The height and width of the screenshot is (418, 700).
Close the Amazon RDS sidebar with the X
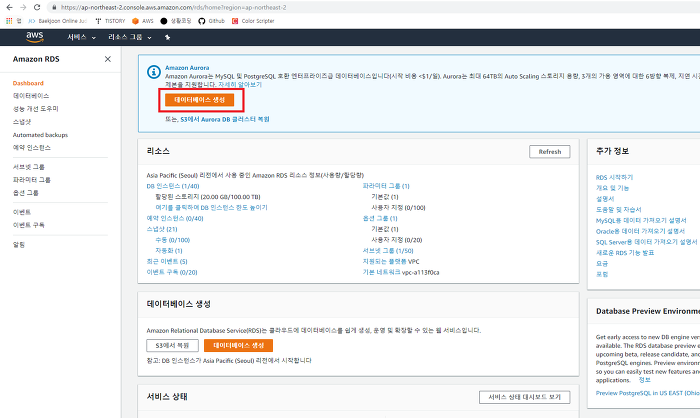pos(108,59)
